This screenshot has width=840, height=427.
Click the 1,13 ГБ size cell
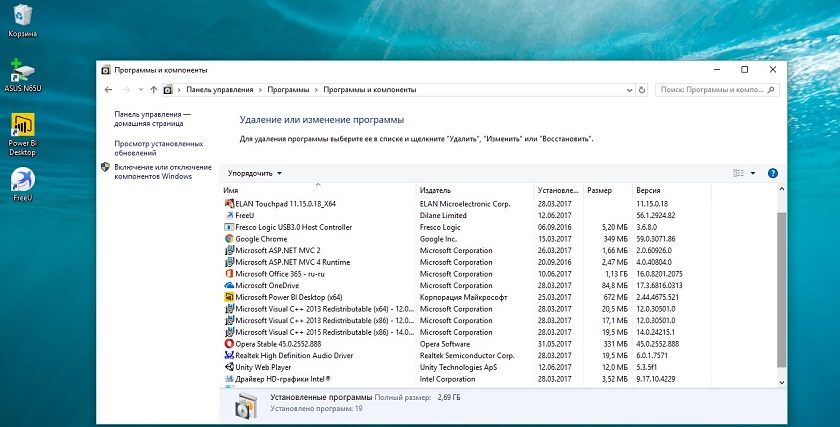614,274
